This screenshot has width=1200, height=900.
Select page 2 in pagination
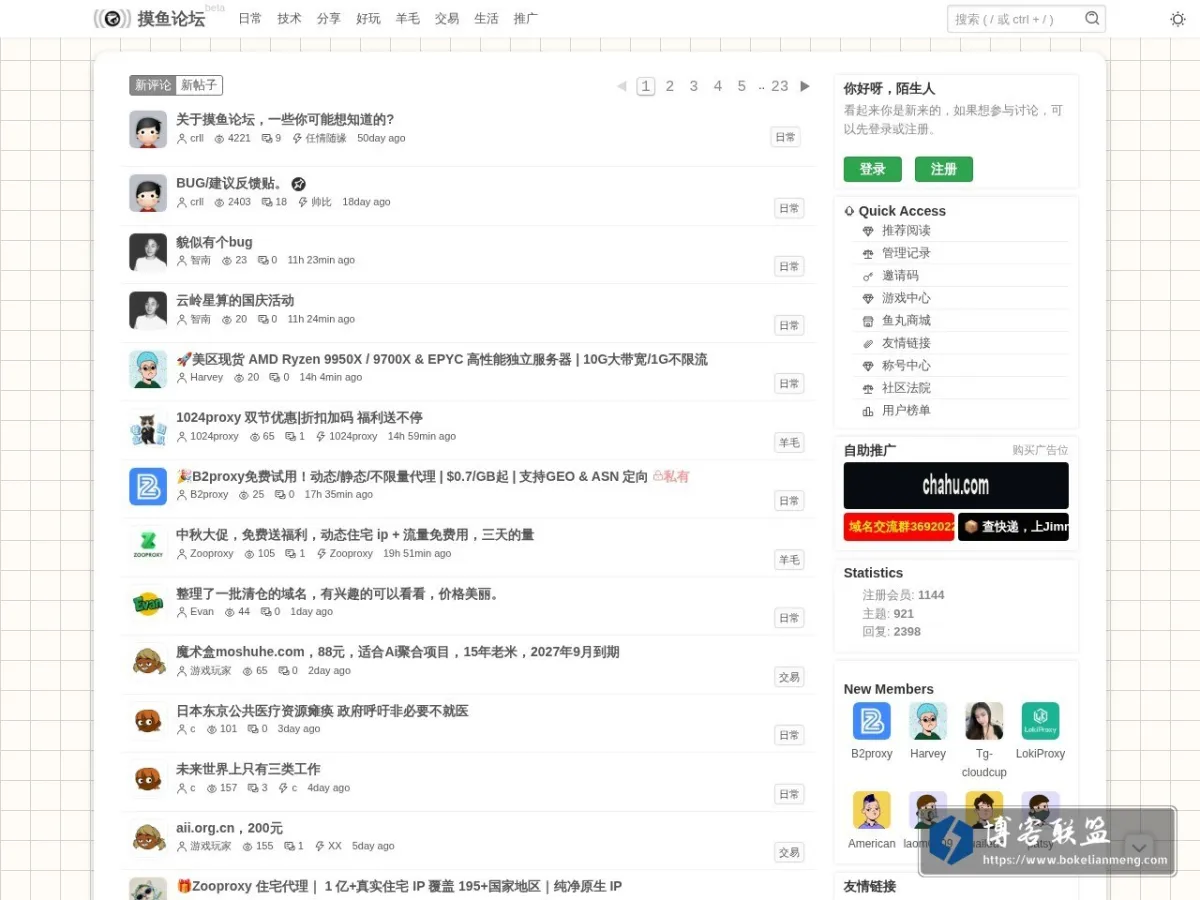[670, 86]
